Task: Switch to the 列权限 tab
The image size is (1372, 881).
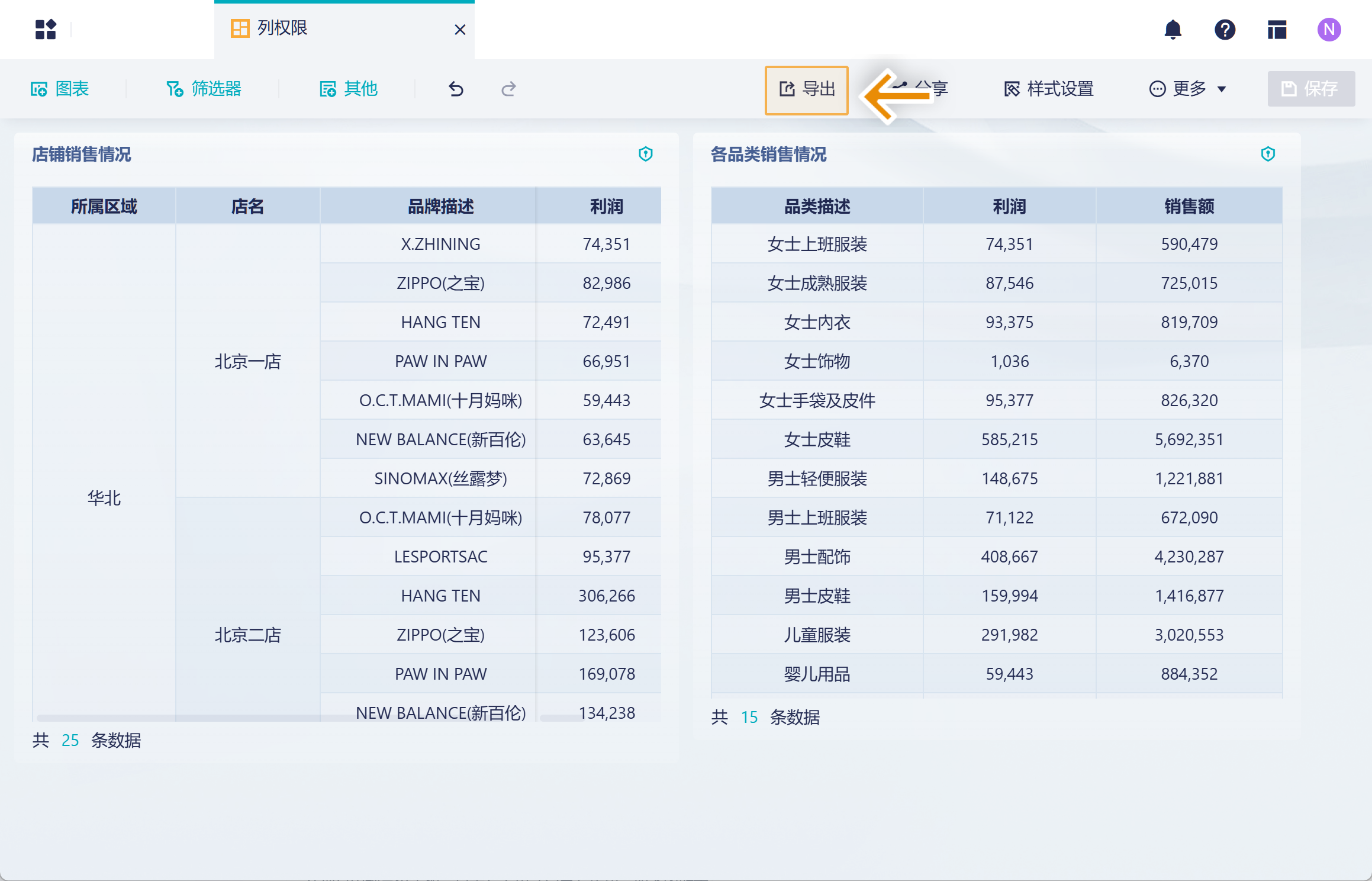Action: 282,28
